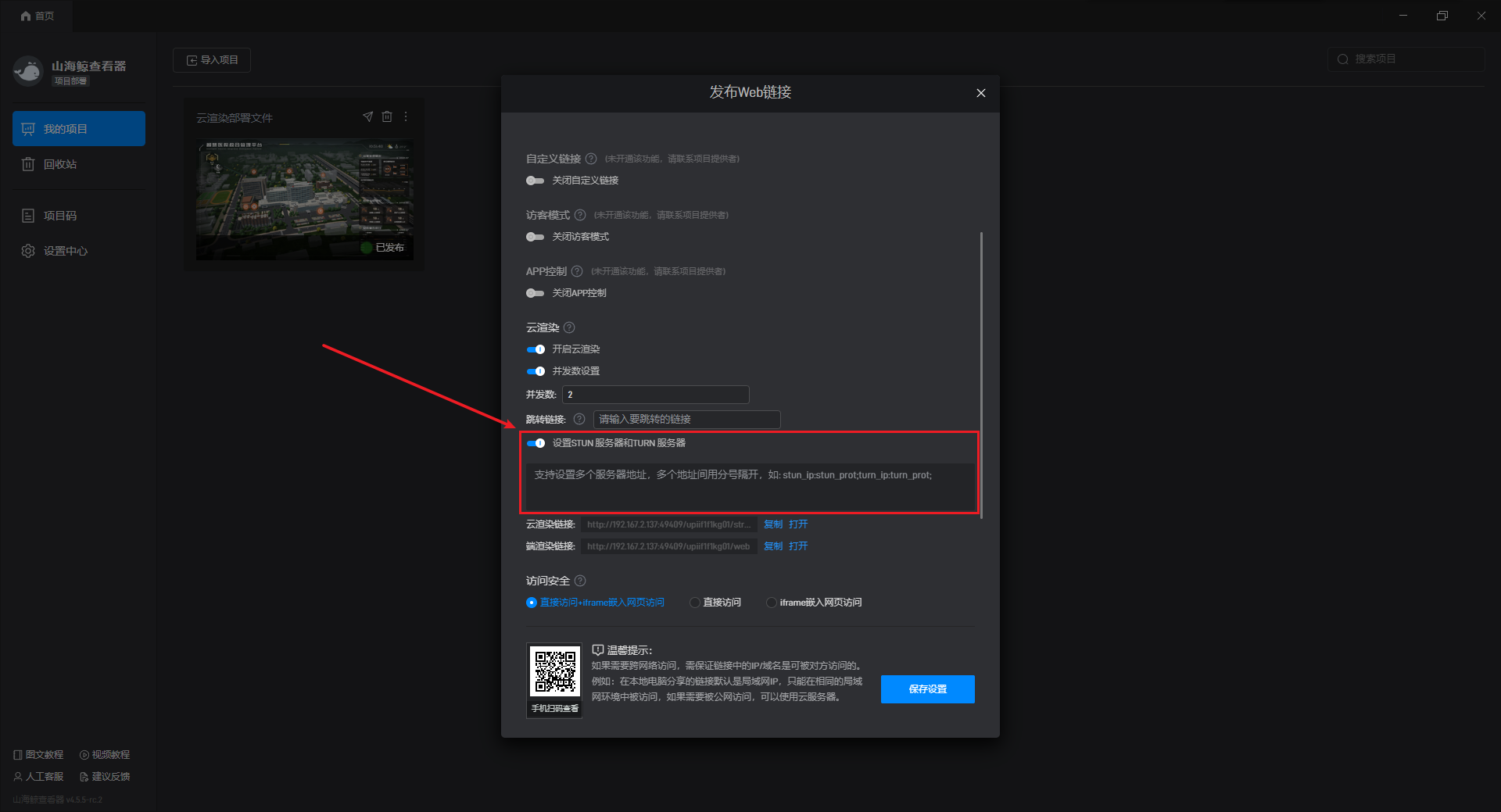This screenshot has width=1501, height=812.
Task: Open the 首页 home tab
Action: tap(37, 16)
